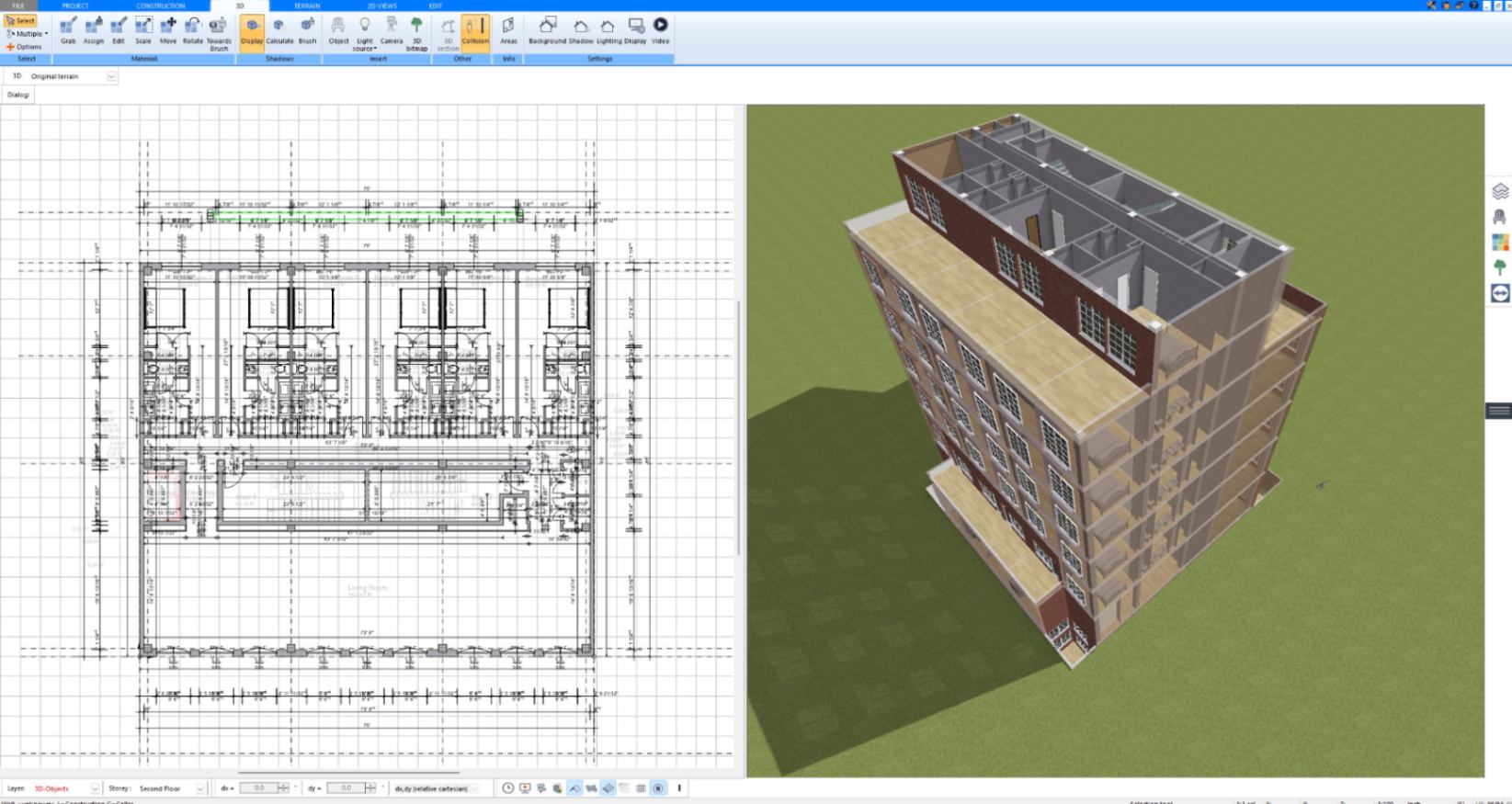Open Areas info
1512x804 pixels.
click(x=508, y=30)
